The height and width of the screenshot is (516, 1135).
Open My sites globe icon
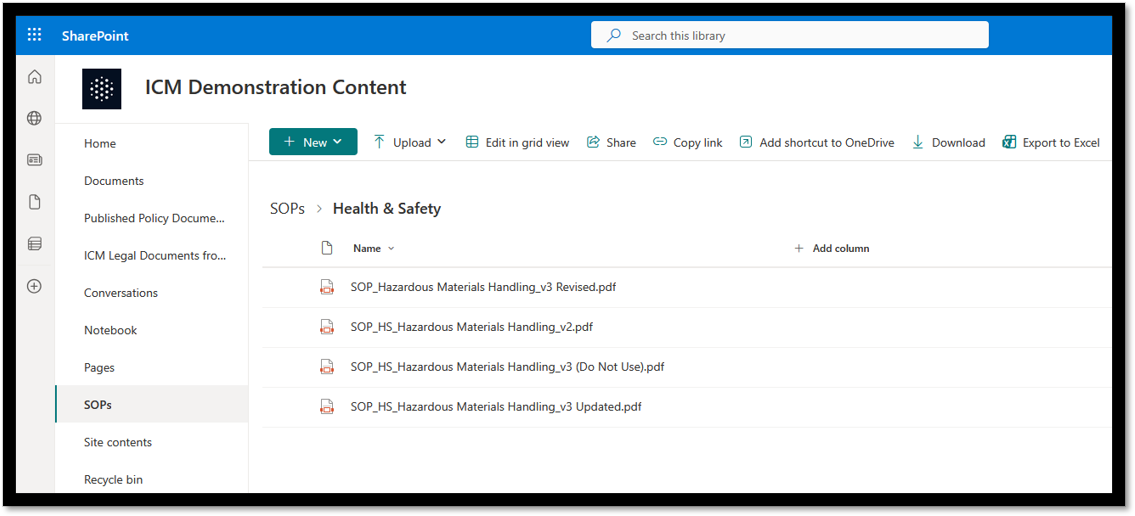coord(35,118)
